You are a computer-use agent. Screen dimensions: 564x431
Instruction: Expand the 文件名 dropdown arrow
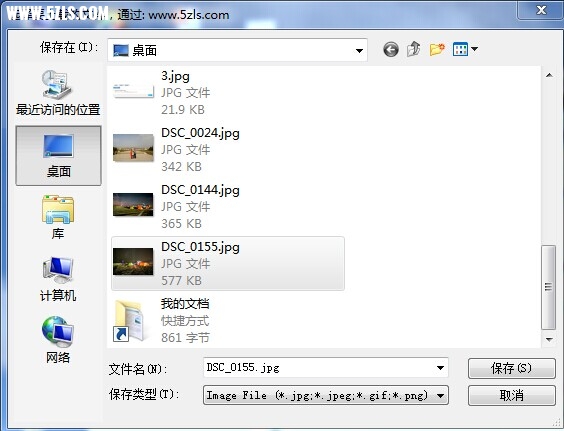[x=440, y=368]
